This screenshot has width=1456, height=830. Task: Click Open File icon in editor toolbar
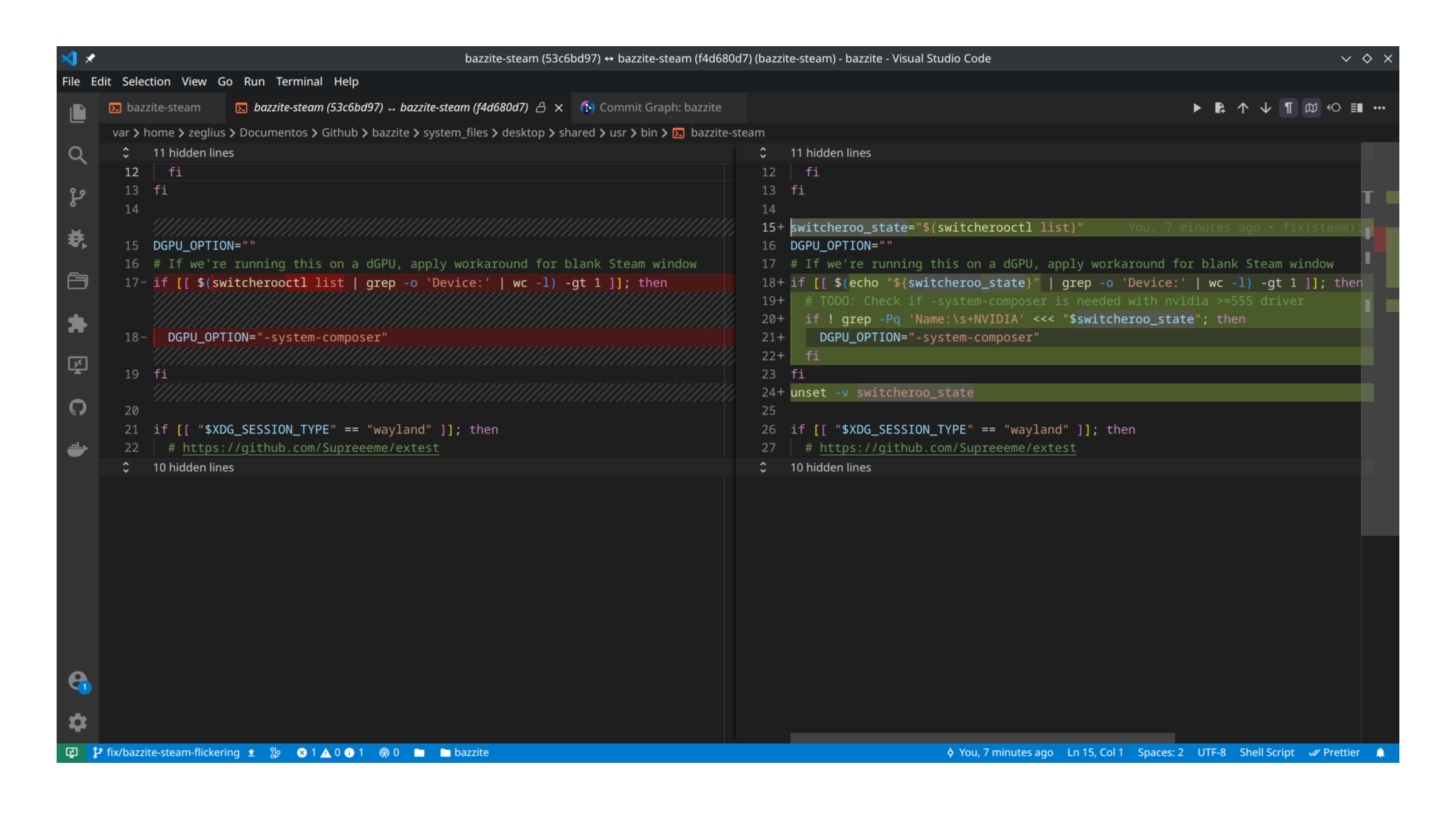[x=1220, y=108]
